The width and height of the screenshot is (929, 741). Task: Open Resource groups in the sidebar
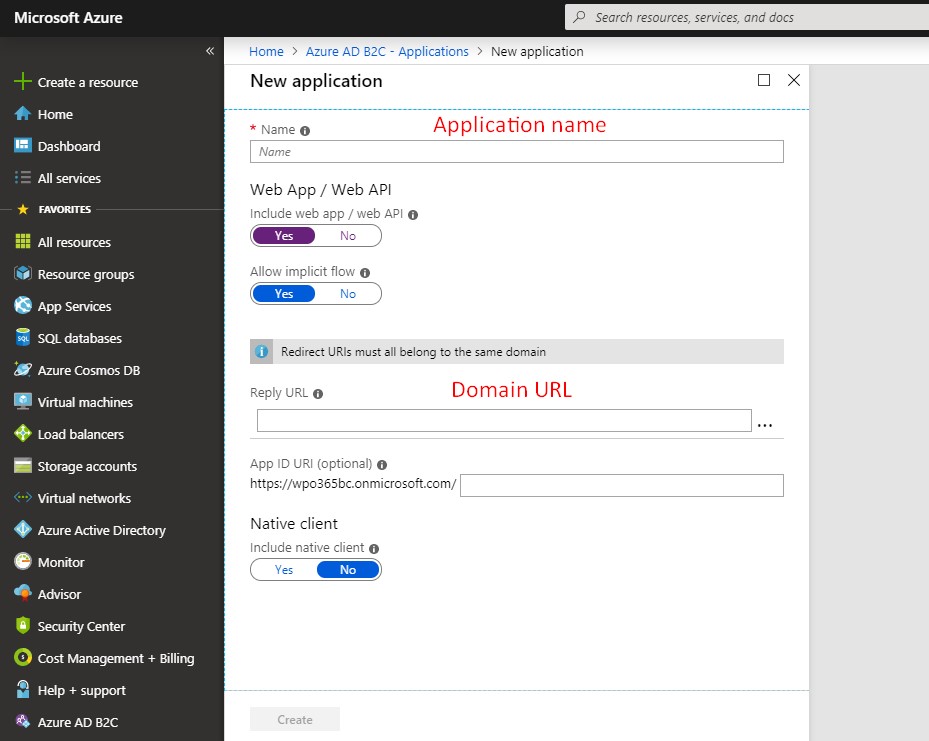[86, 274]
